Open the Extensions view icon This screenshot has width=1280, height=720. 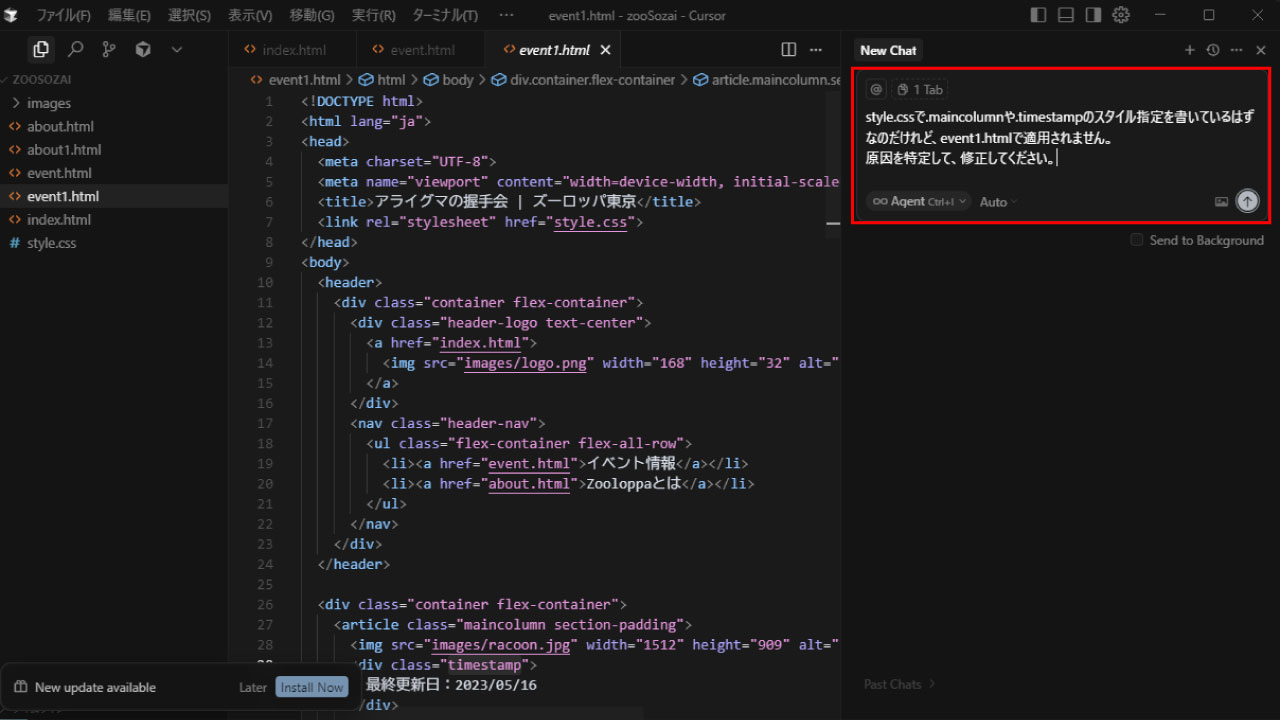[143, 49]
